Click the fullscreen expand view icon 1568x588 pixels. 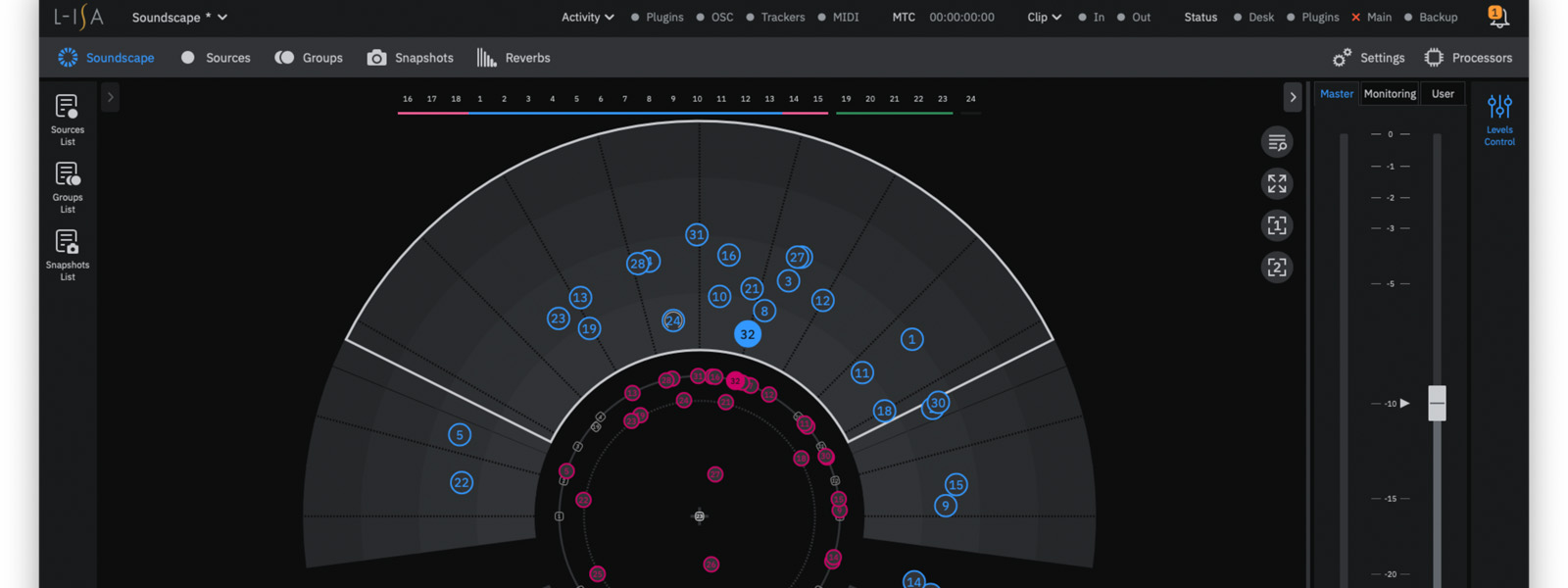[x=1276, y=184]
